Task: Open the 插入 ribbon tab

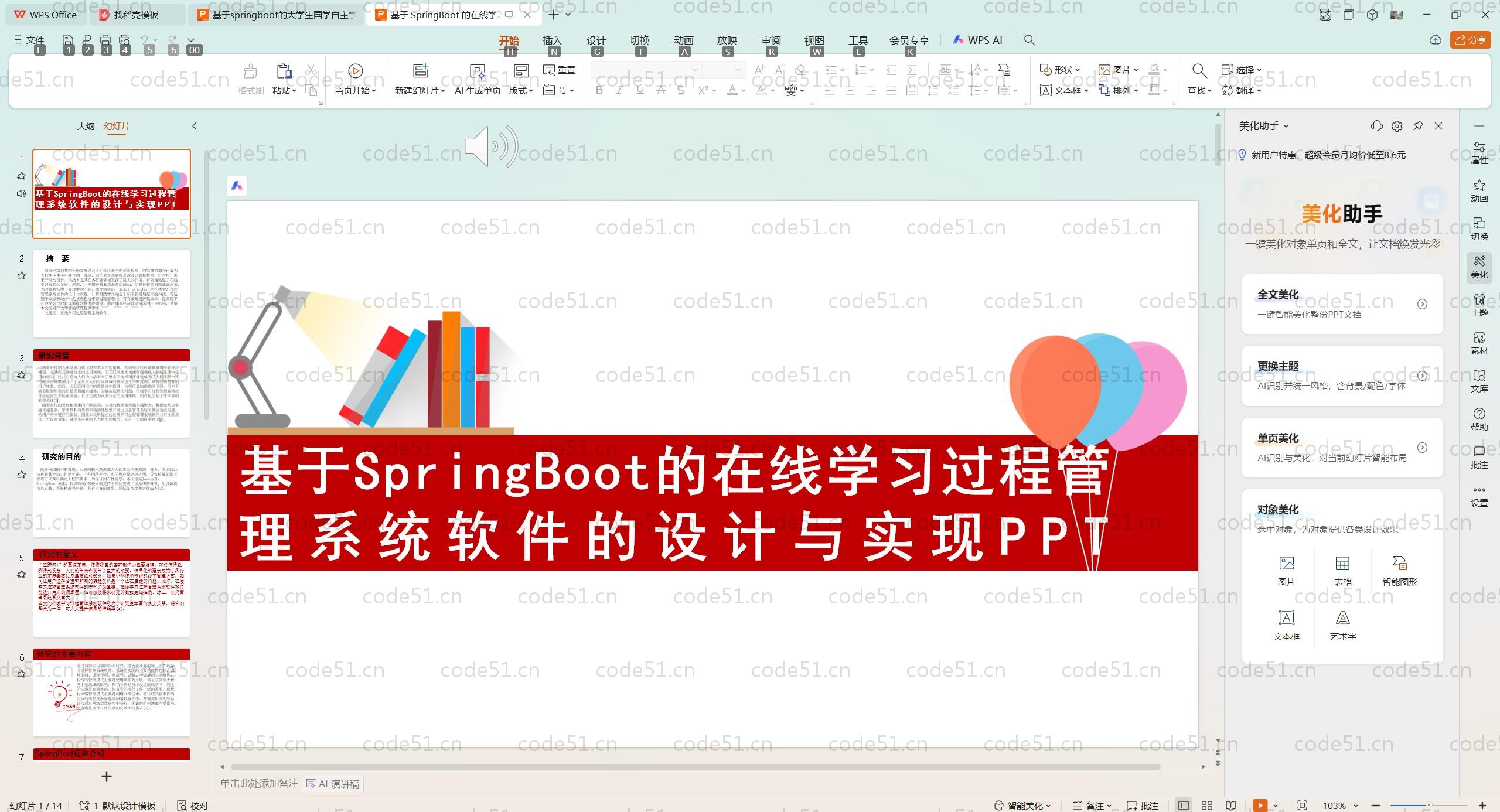Action: (x=551, y=40)
